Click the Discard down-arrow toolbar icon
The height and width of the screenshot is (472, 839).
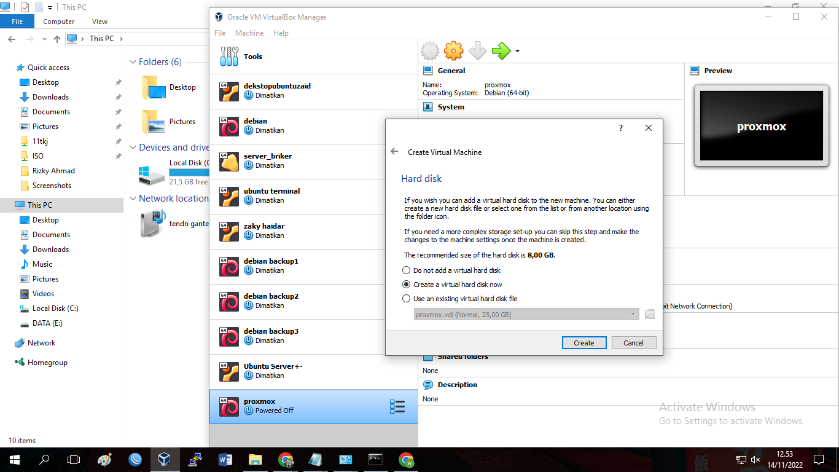click(477, 51)
